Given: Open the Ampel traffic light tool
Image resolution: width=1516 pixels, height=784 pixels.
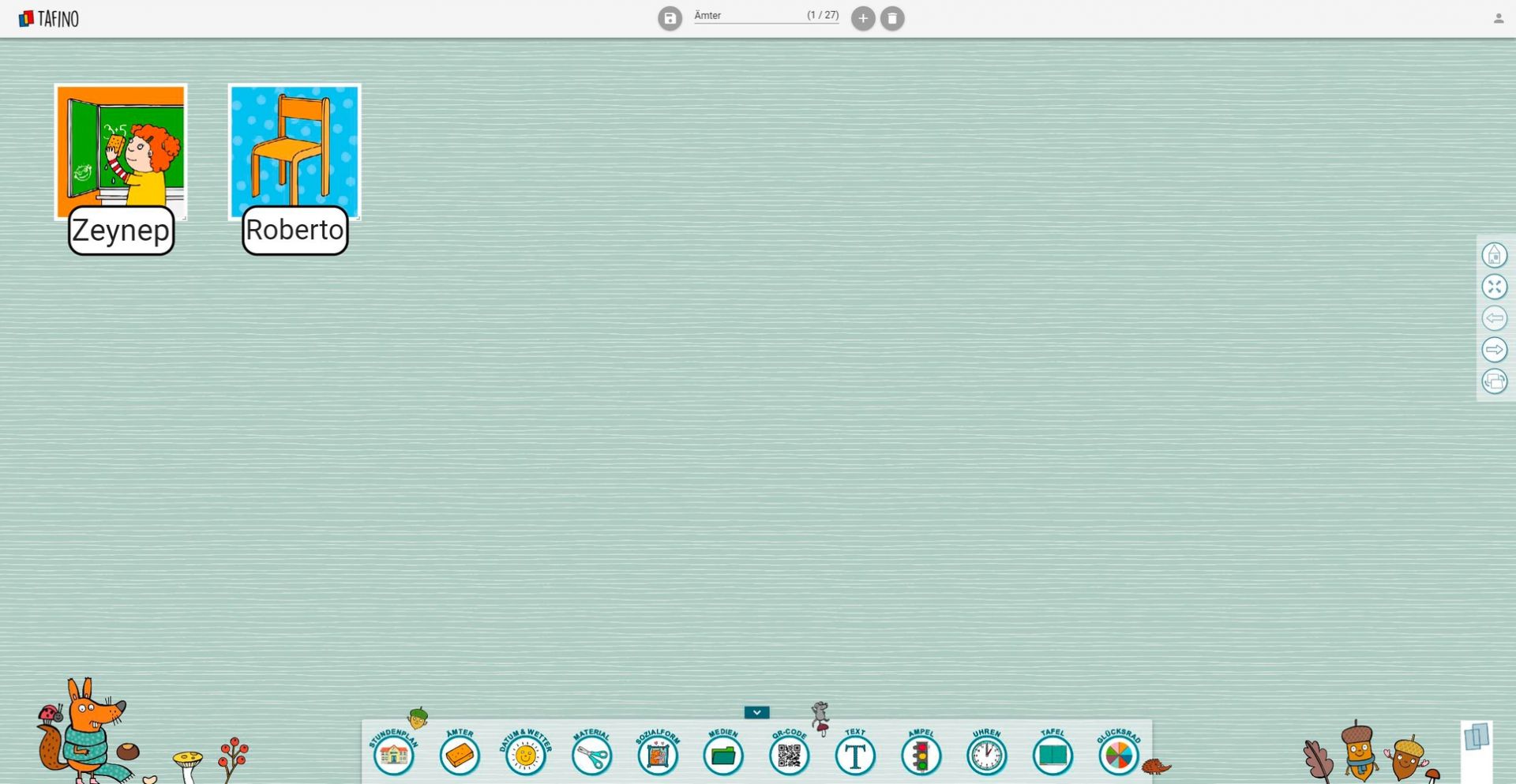Looking at the screenshot, I should 921,755.
